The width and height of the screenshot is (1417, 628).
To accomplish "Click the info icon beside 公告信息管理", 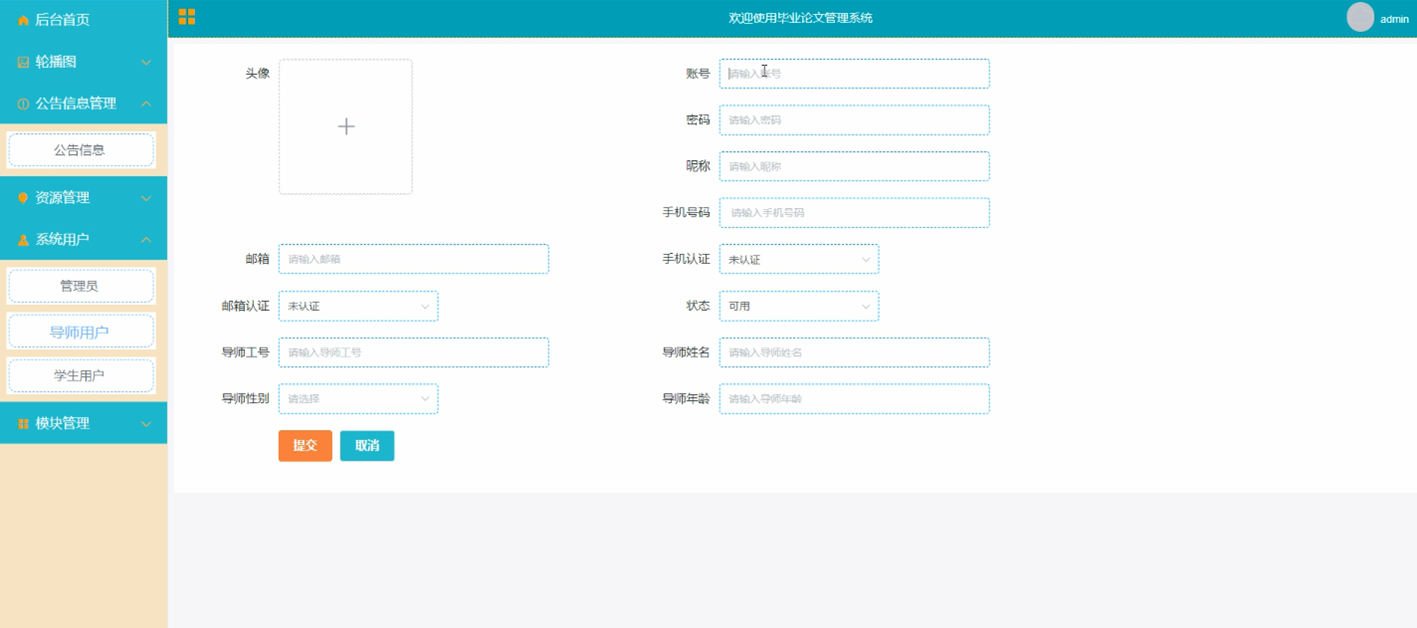I will [x=23, y=104].
